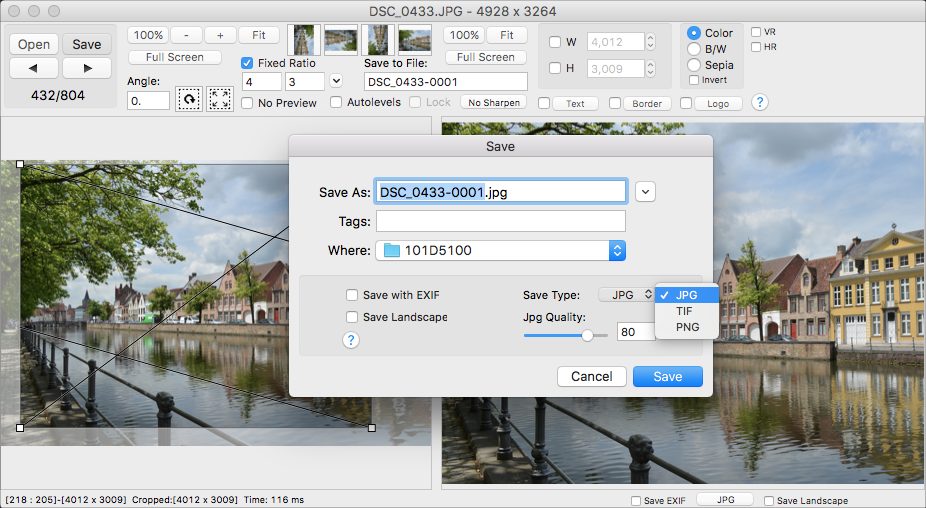Screen dimensions: 926x508
Task: Expand the Save As dialog chevron
Action: click(645, 192)
